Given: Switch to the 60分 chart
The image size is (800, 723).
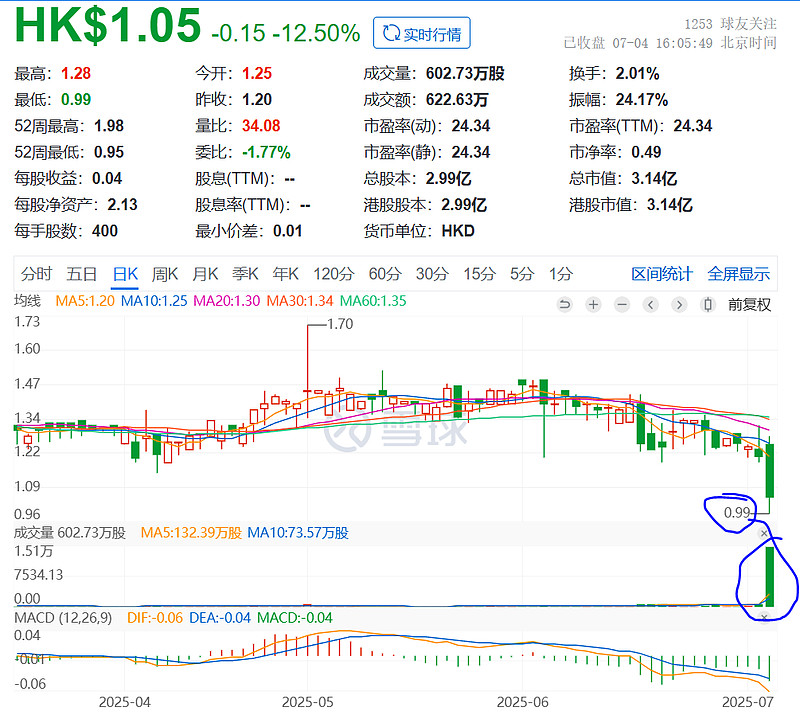Looking at the screenshot, I should [x=385, y=274].
